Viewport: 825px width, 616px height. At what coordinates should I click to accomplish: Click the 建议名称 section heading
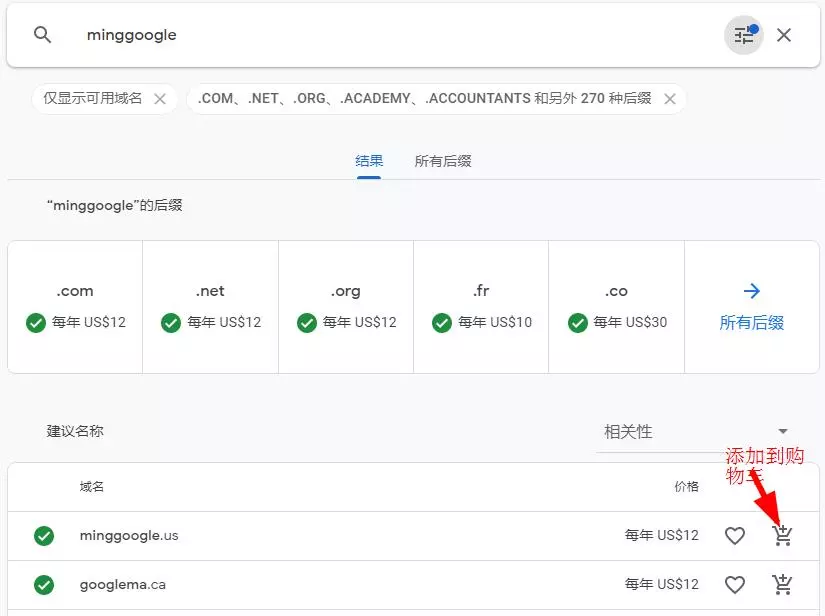click(75, 431)
